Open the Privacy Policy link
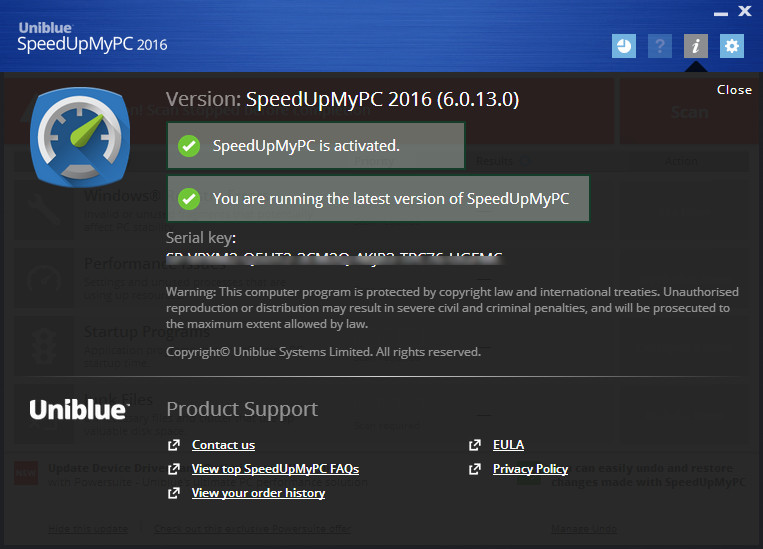Viewport: 763px width, 549px height. [x=530, y=469]
